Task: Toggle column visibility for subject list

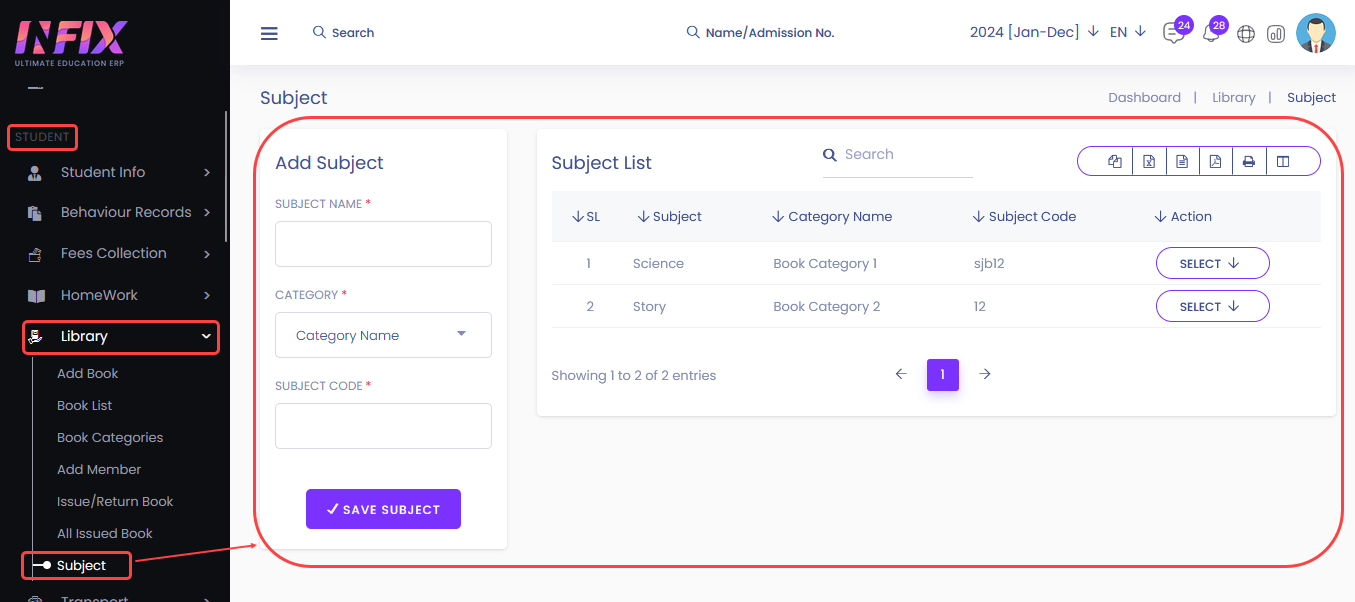Action: 1283,161
